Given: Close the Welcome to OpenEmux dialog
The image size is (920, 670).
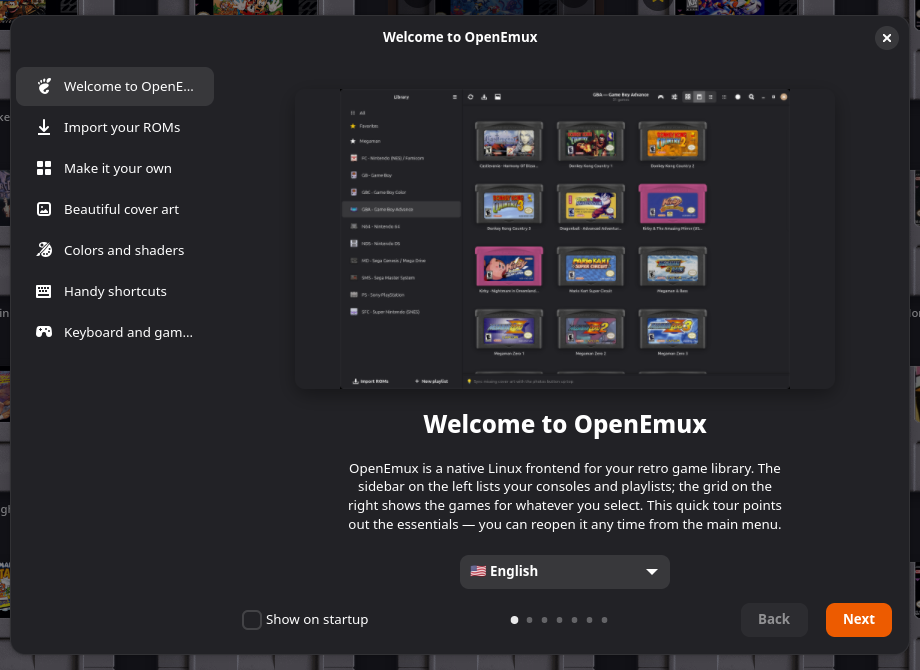Looking at the screenshot, I should (x=887, y=38).
